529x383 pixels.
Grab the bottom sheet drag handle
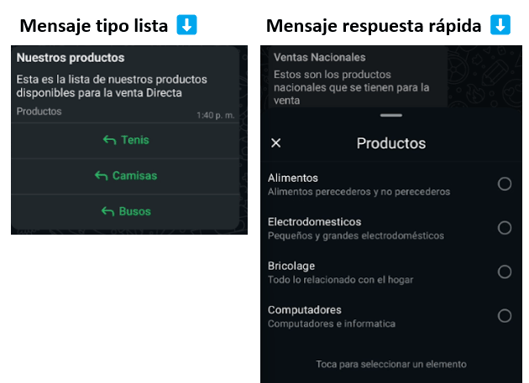tap(391, 115)
